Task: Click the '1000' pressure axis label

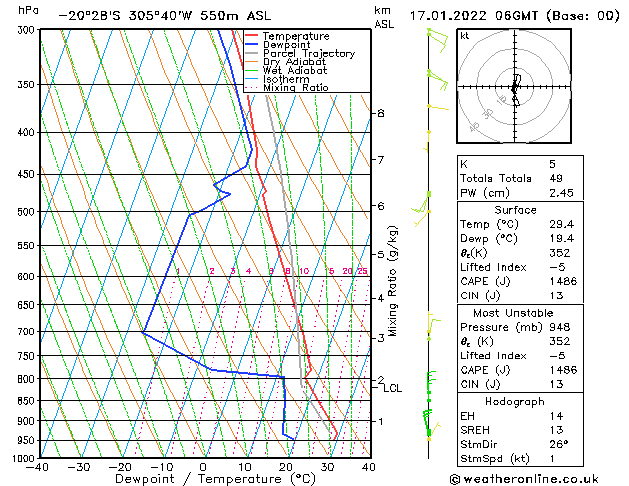Action: click(25, 459)
